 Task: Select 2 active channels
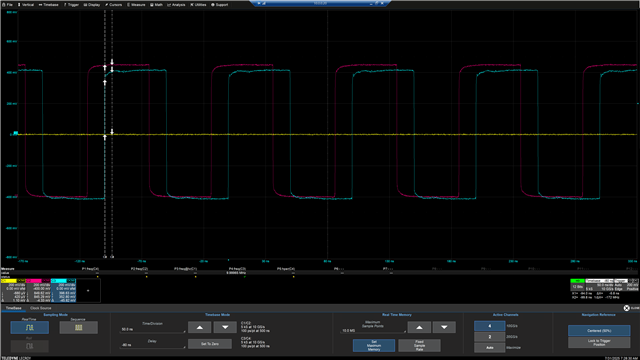tap(489, 337)
